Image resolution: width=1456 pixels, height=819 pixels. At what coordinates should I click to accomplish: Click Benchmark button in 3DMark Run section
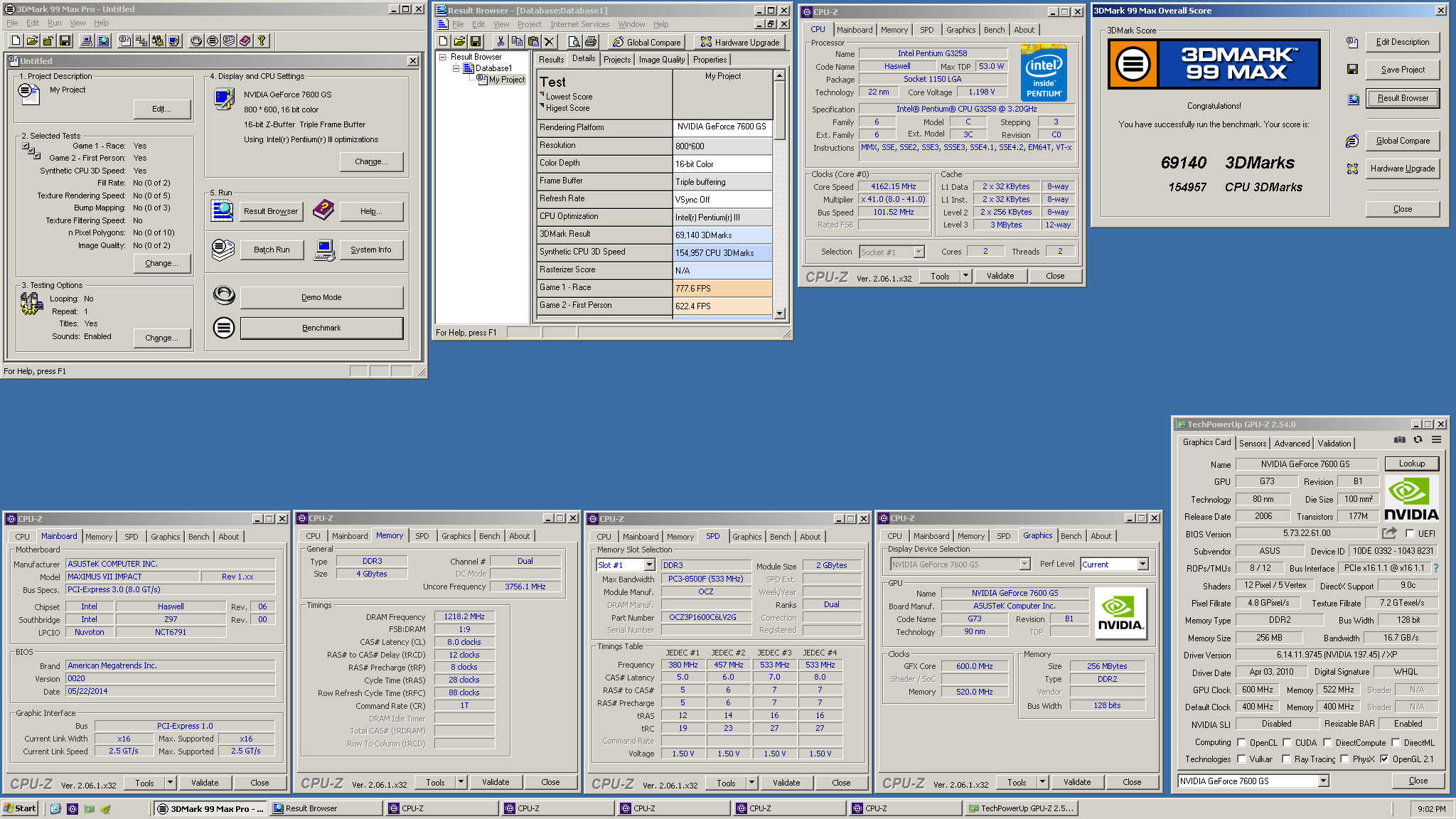pyautogui.click(x=321, y=328)
